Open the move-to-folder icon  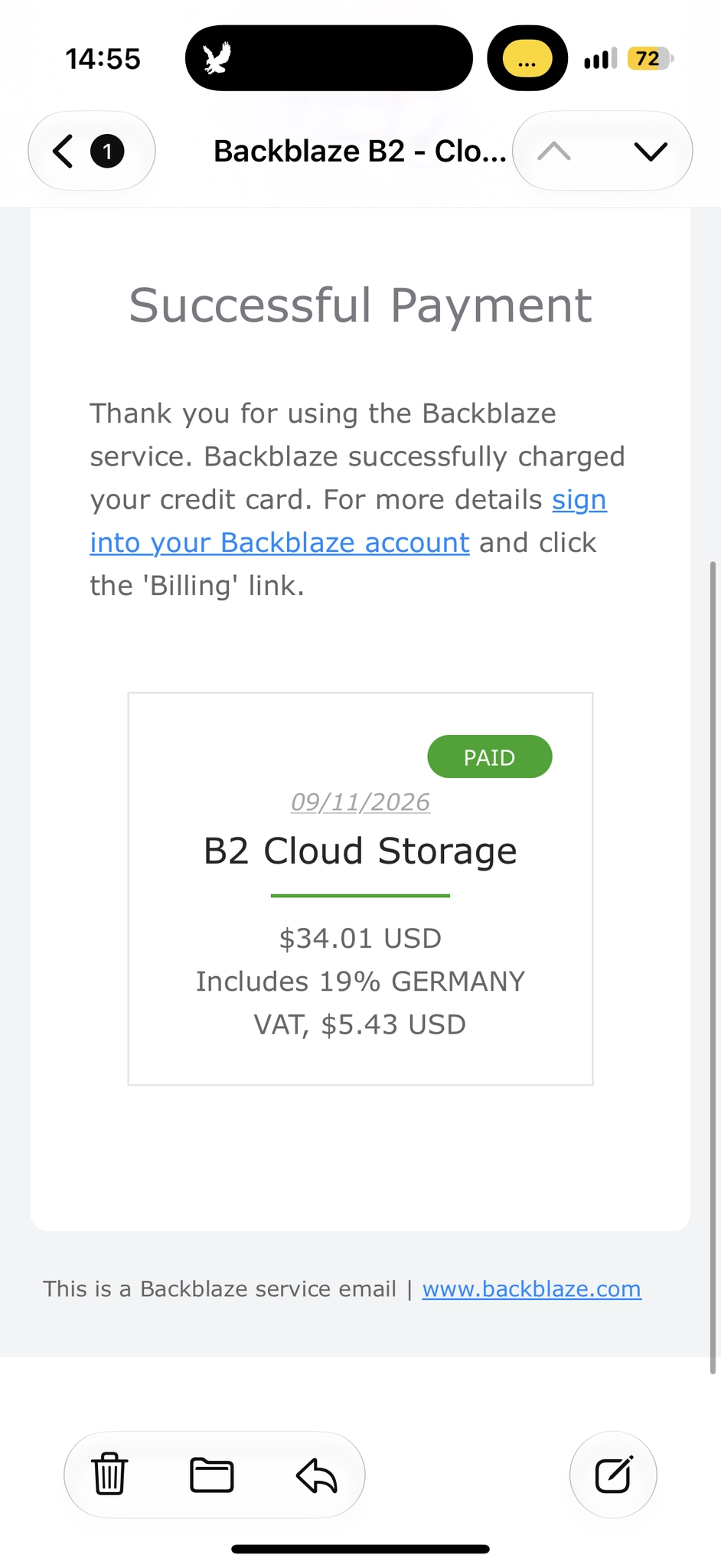coord(212,1475)
